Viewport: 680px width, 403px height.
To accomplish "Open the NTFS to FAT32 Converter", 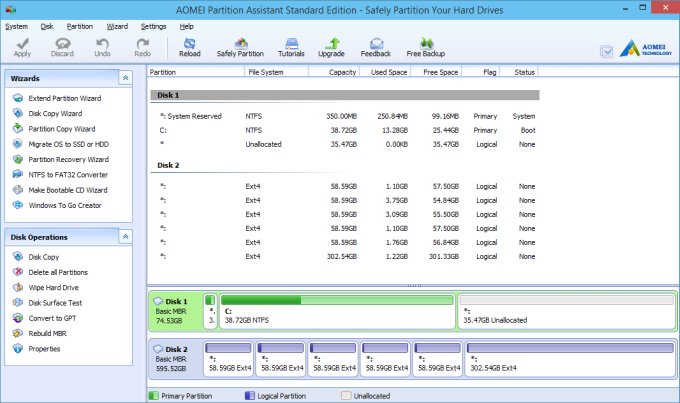I will [x=68, y=175].
